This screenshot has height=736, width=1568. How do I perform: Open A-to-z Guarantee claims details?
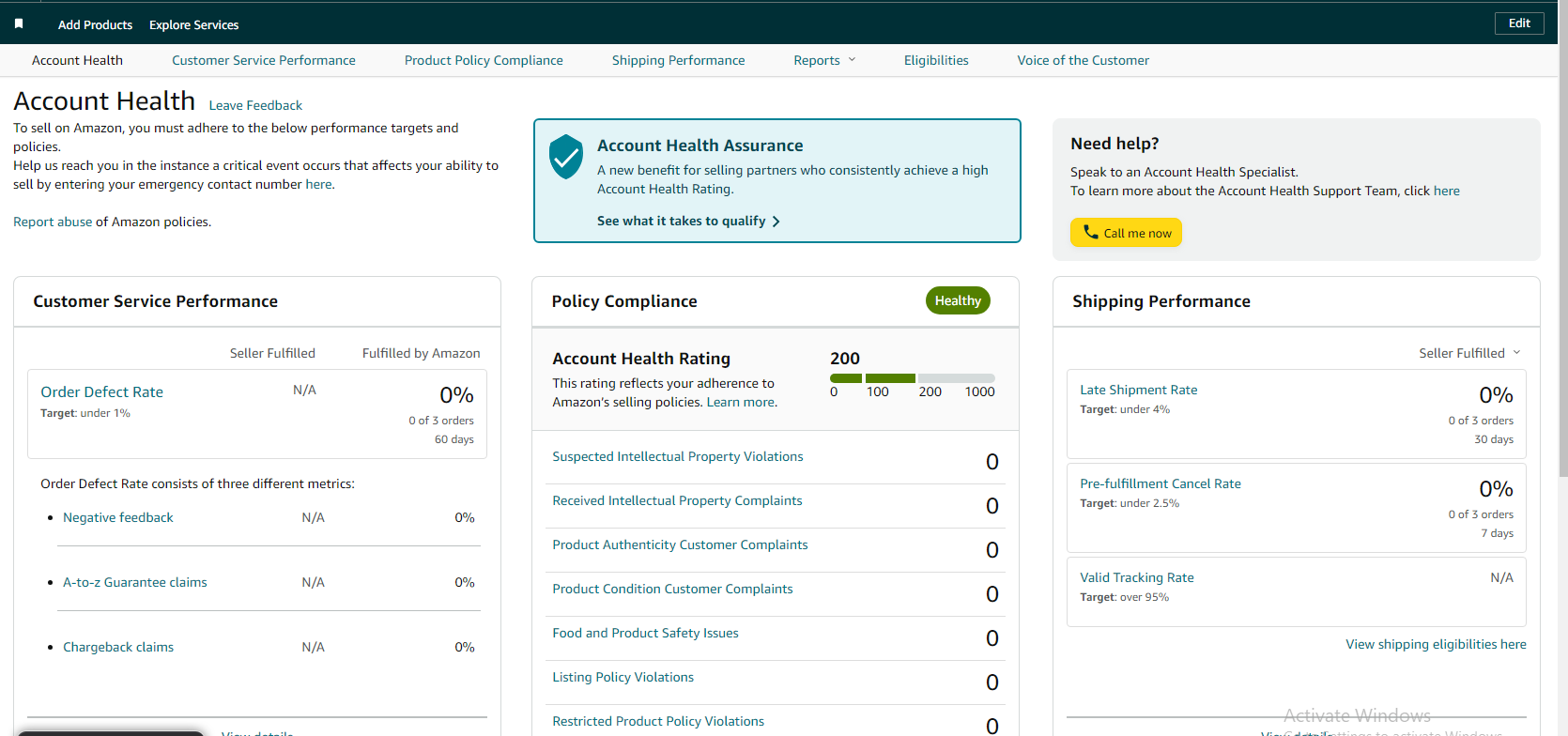[135, 582]
